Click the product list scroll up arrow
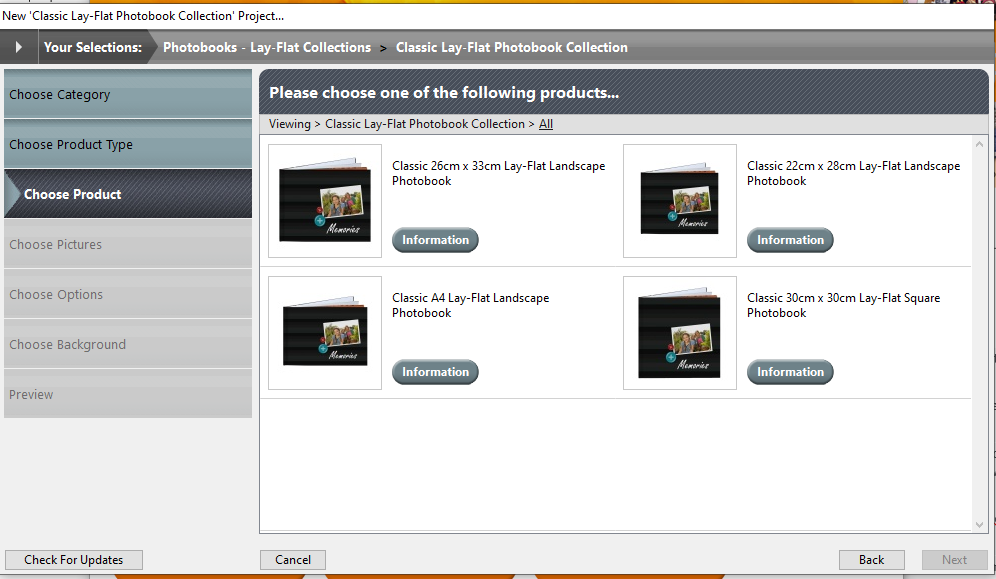Image resolution: width=996 pixels, height=579 pixels. click(x=979, y=144)
